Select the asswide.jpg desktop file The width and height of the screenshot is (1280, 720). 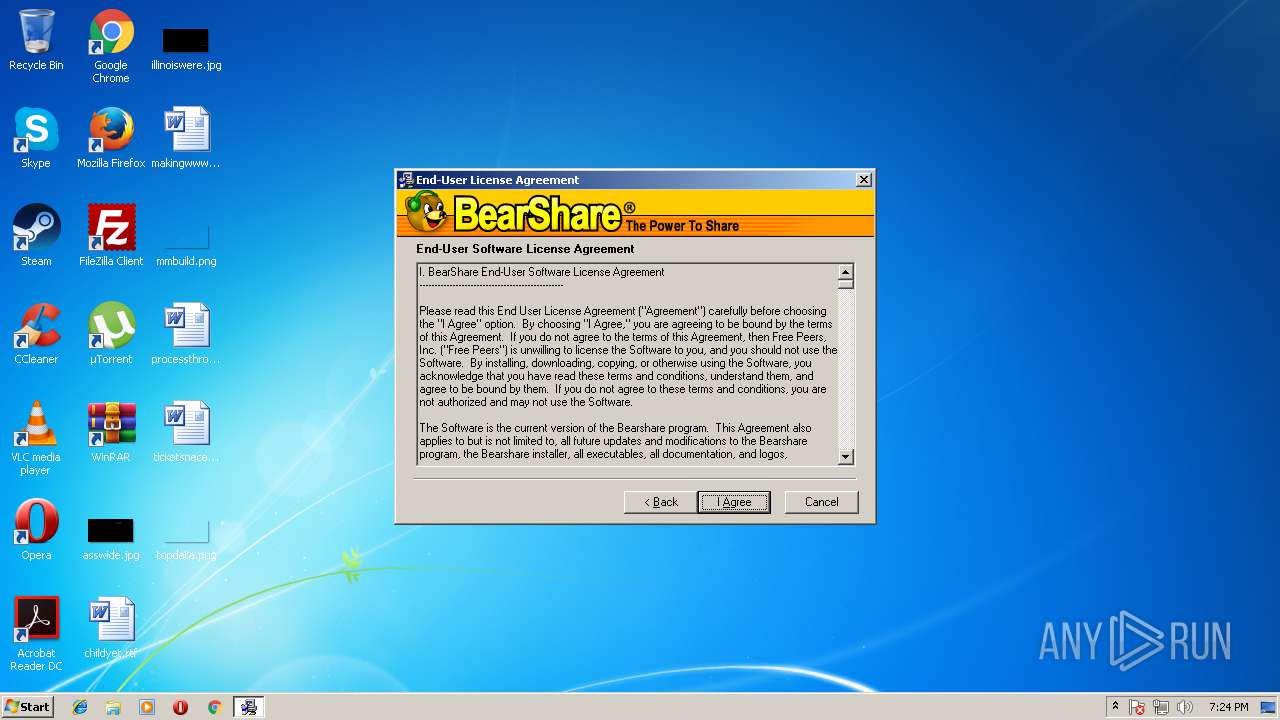point(111,540)
